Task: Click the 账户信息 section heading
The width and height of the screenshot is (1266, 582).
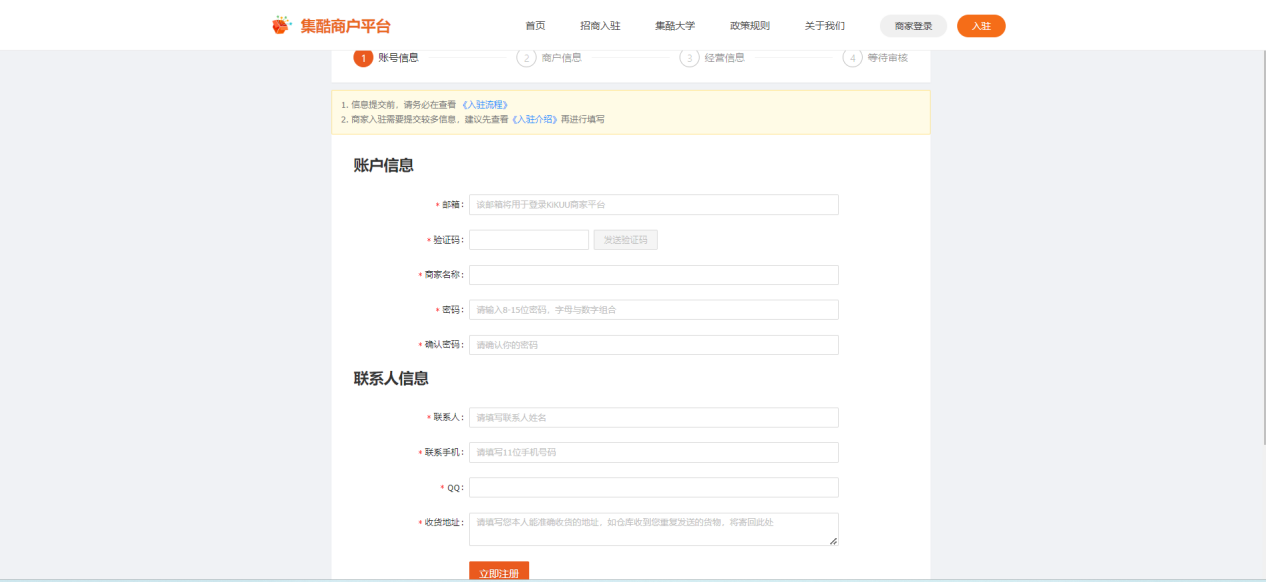Action: click(x=384, y=165)
